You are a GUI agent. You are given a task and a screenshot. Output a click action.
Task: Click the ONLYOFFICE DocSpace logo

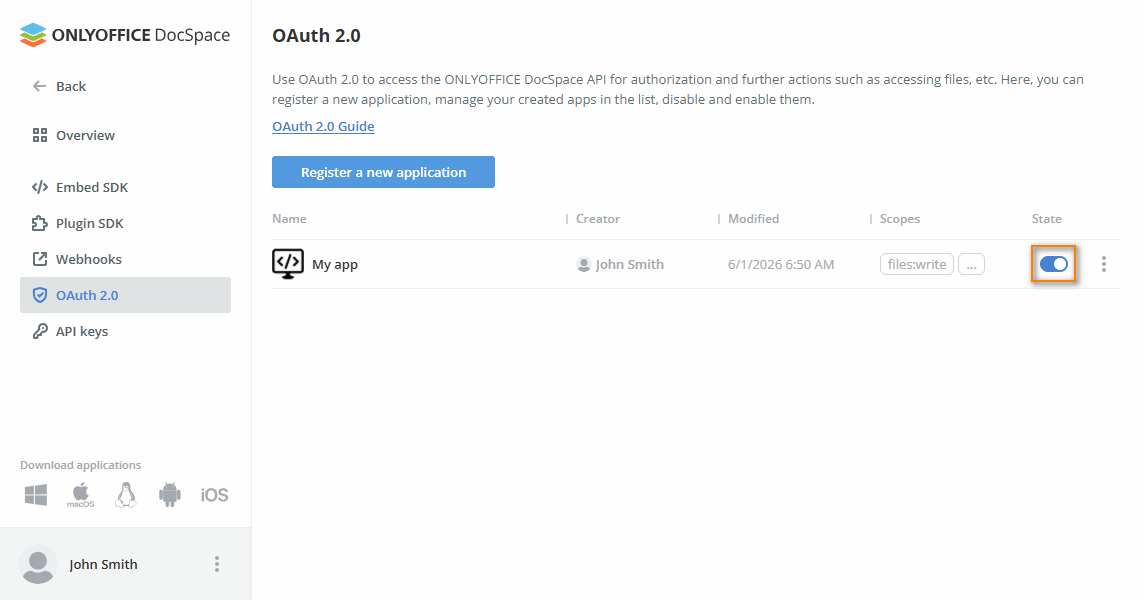pyautogui.click(x=125, y=35)
